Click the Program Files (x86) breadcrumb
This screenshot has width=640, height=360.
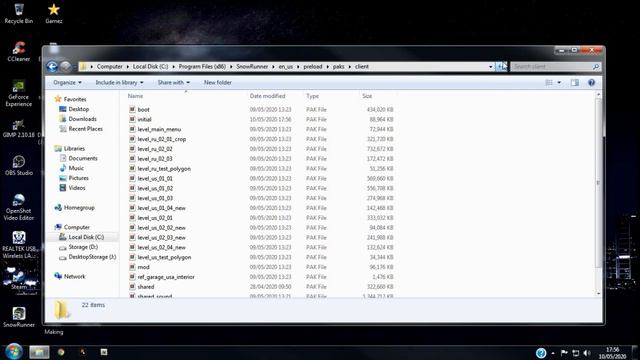[x=202, y=67]
